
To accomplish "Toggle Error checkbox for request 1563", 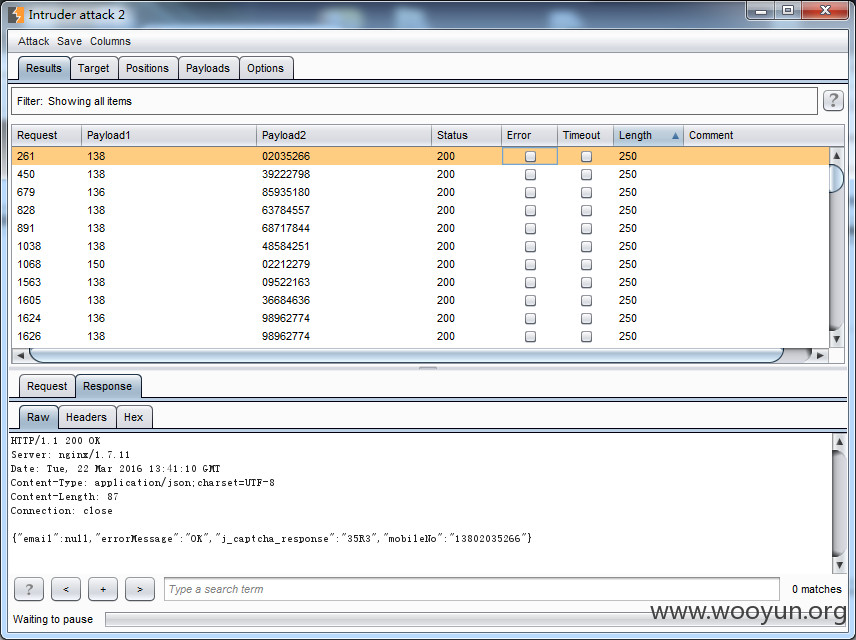I will pyautogui.click(x=530, y=282).
